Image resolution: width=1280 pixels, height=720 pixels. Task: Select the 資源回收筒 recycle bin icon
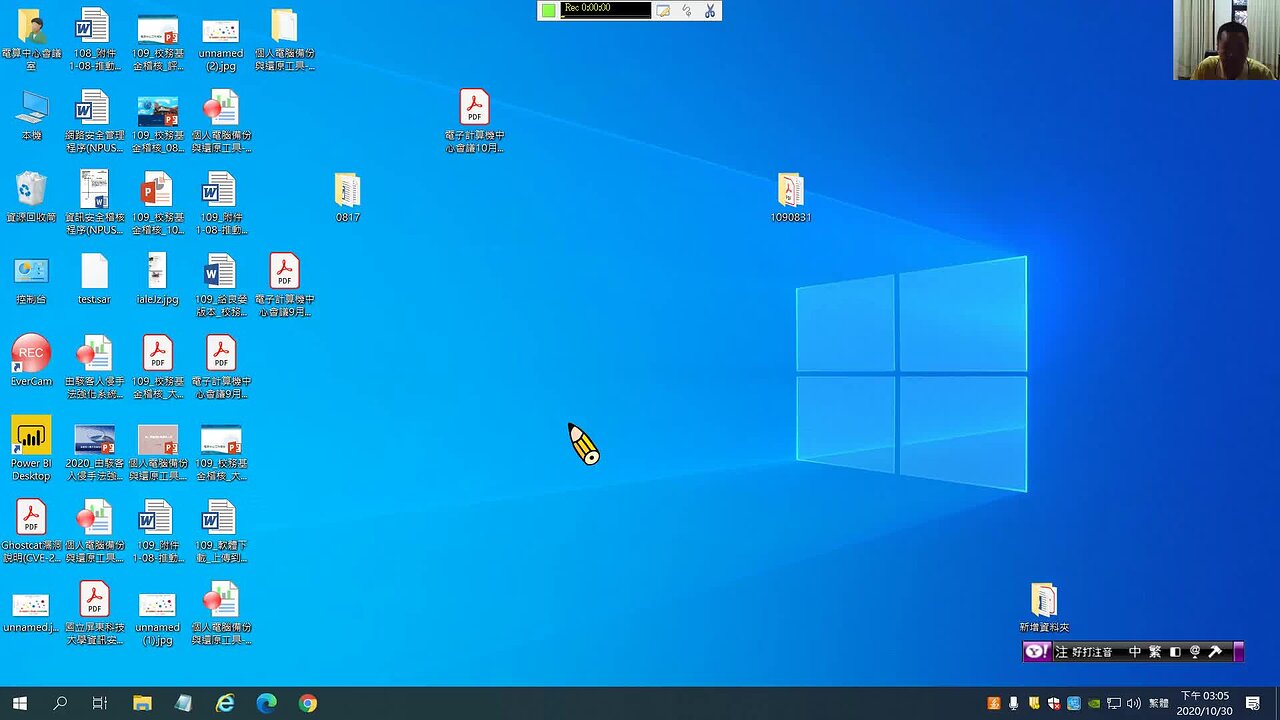click(31, 196)
